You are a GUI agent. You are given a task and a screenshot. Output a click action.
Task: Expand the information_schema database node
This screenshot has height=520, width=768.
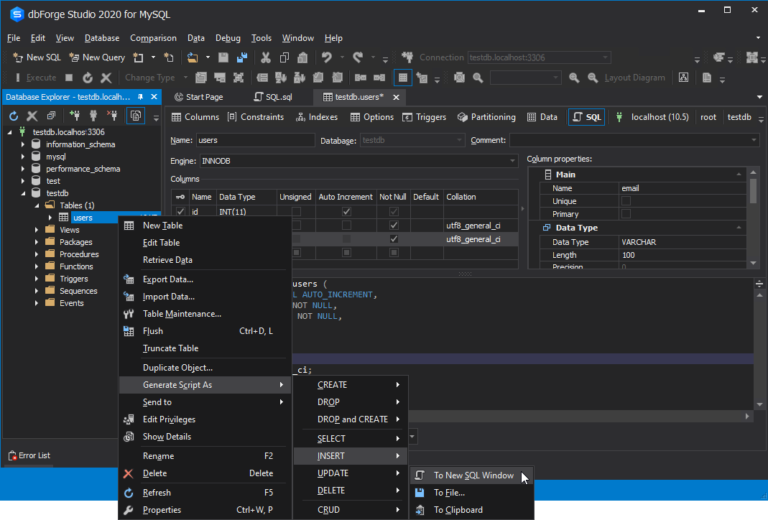click(23, 145)
